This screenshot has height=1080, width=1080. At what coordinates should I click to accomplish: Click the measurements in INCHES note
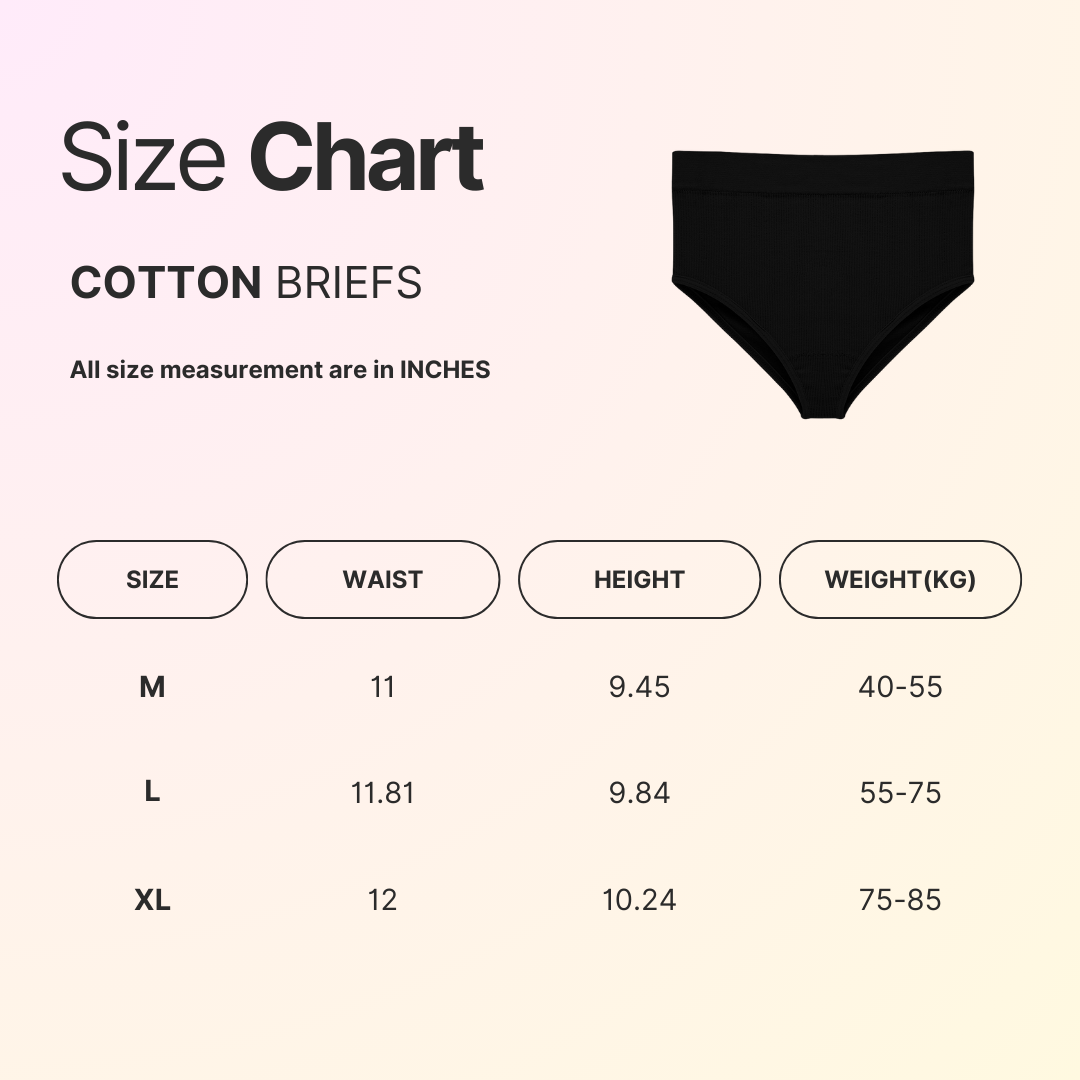pyautogui.click(x=280, y=370)
